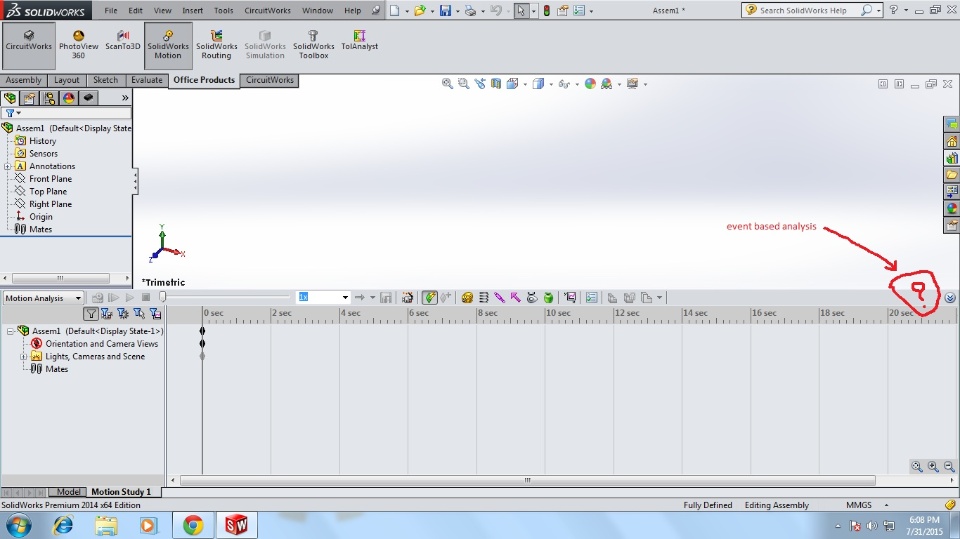This screenshot has height=539, width=960.
Task: Open Results and Plots
Action: click(571, 298)
